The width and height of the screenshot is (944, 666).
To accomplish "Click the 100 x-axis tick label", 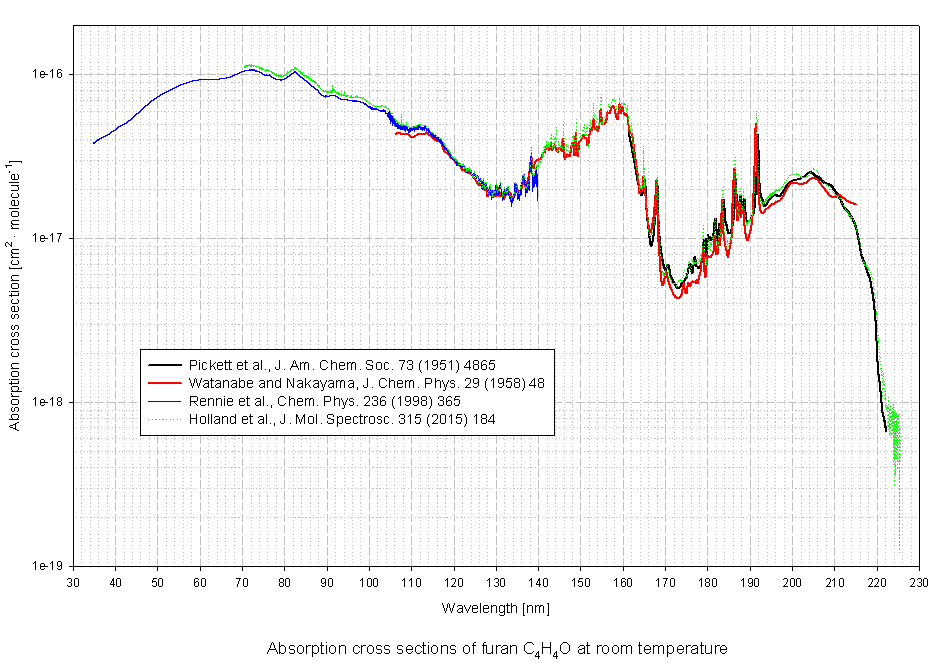I will pyautogui.click(x=369, y=583).
